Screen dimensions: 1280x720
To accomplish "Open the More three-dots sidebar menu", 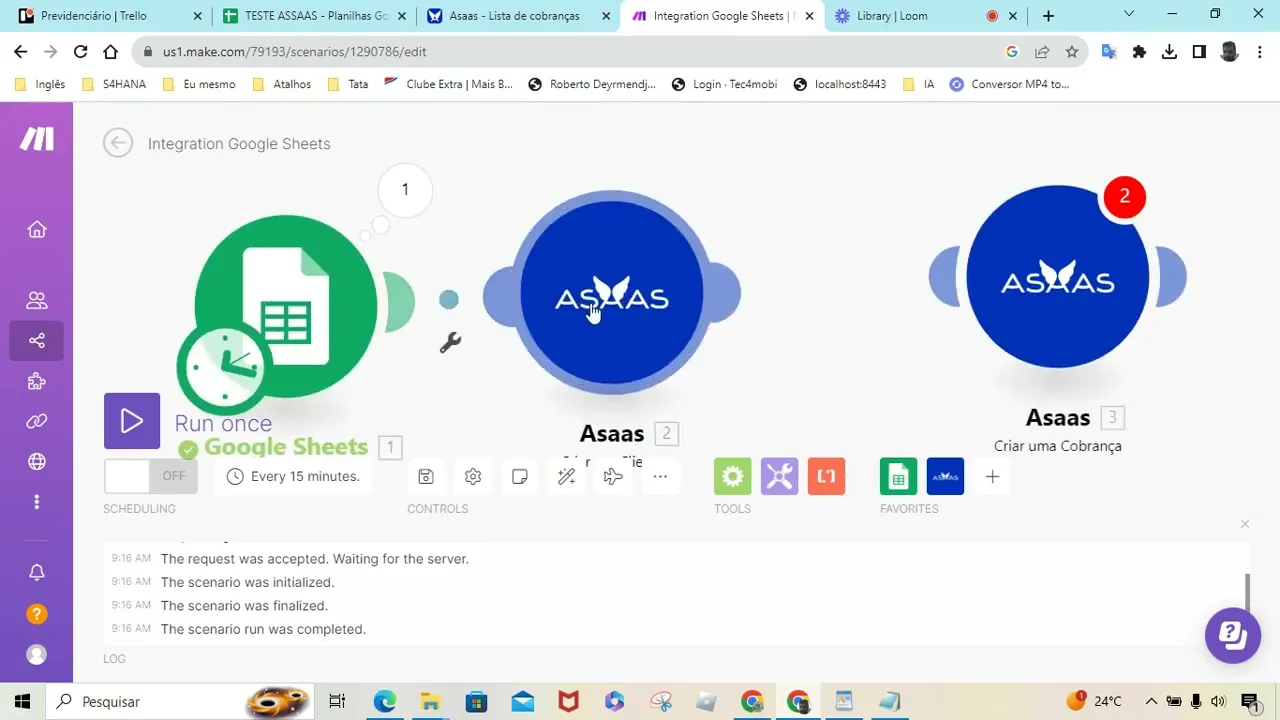I will pyautogui.click(x=37, y=501).
